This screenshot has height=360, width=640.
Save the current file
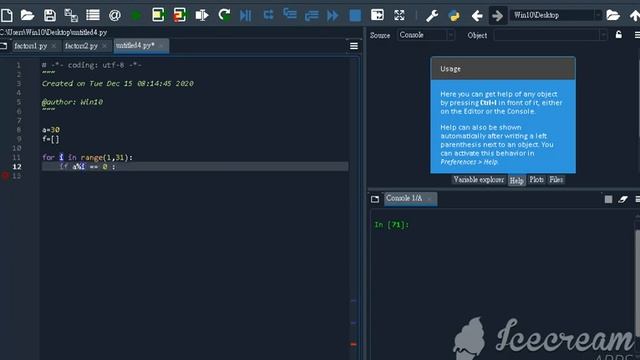point(50,16)
